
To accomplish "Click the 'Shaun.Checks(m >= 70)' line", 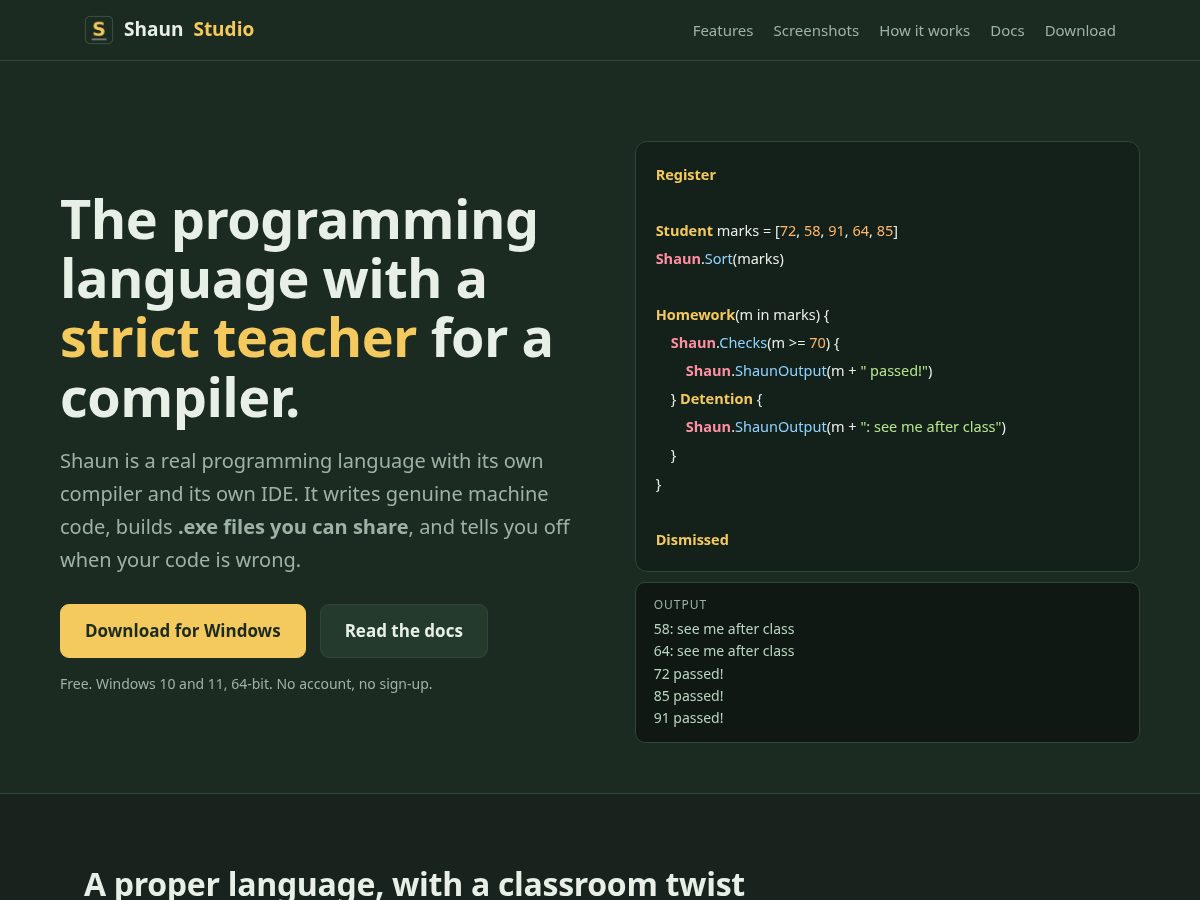I will [755, 343].
